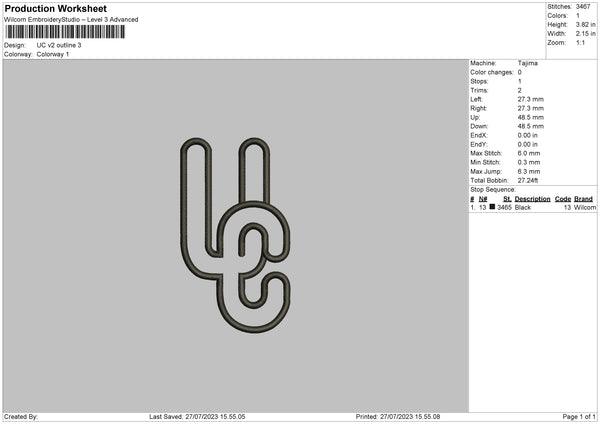Click the N# column header
Screen dimensions: 600x424
pyautogui.click(x=483, y=199)
